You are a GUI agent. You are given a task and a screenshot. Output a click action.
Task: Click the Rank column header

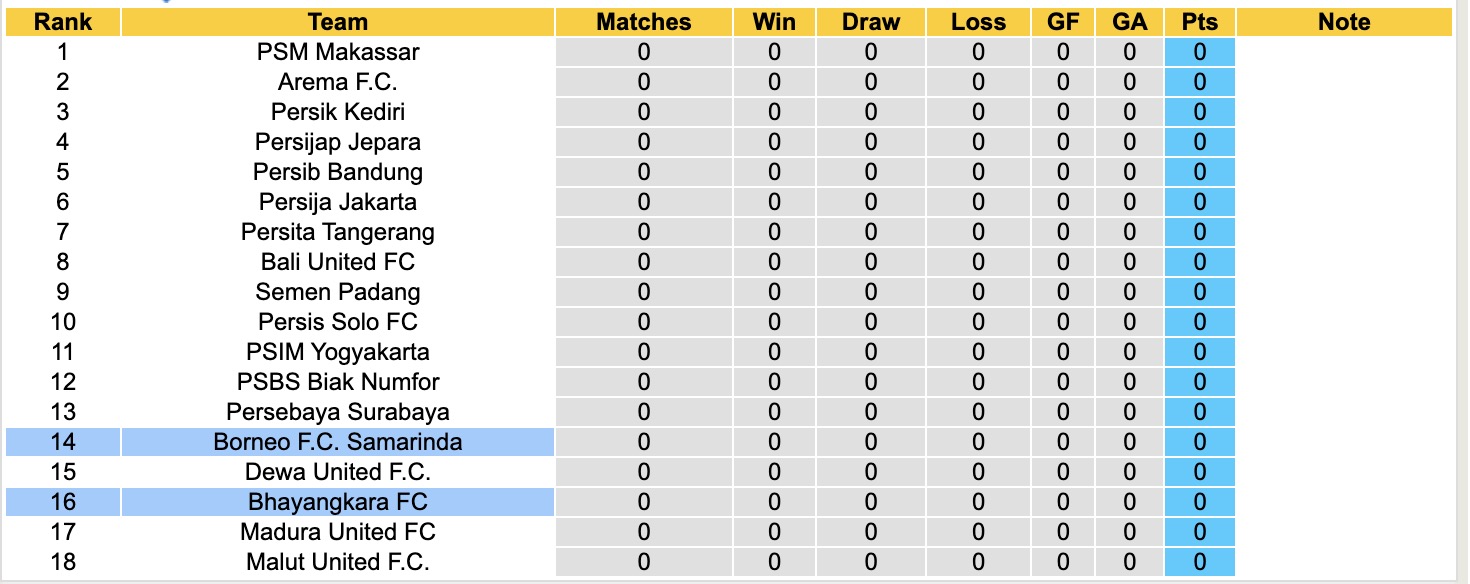pyautogui.click(x=62, y=22)
